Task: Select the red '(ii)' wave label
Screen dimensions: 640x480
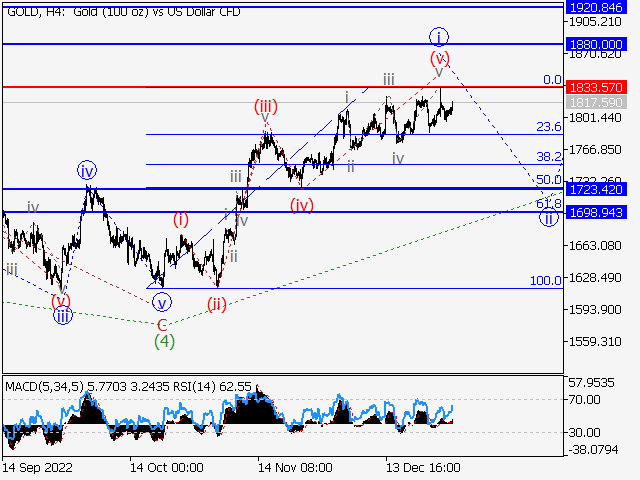Action: pos(217,305)
